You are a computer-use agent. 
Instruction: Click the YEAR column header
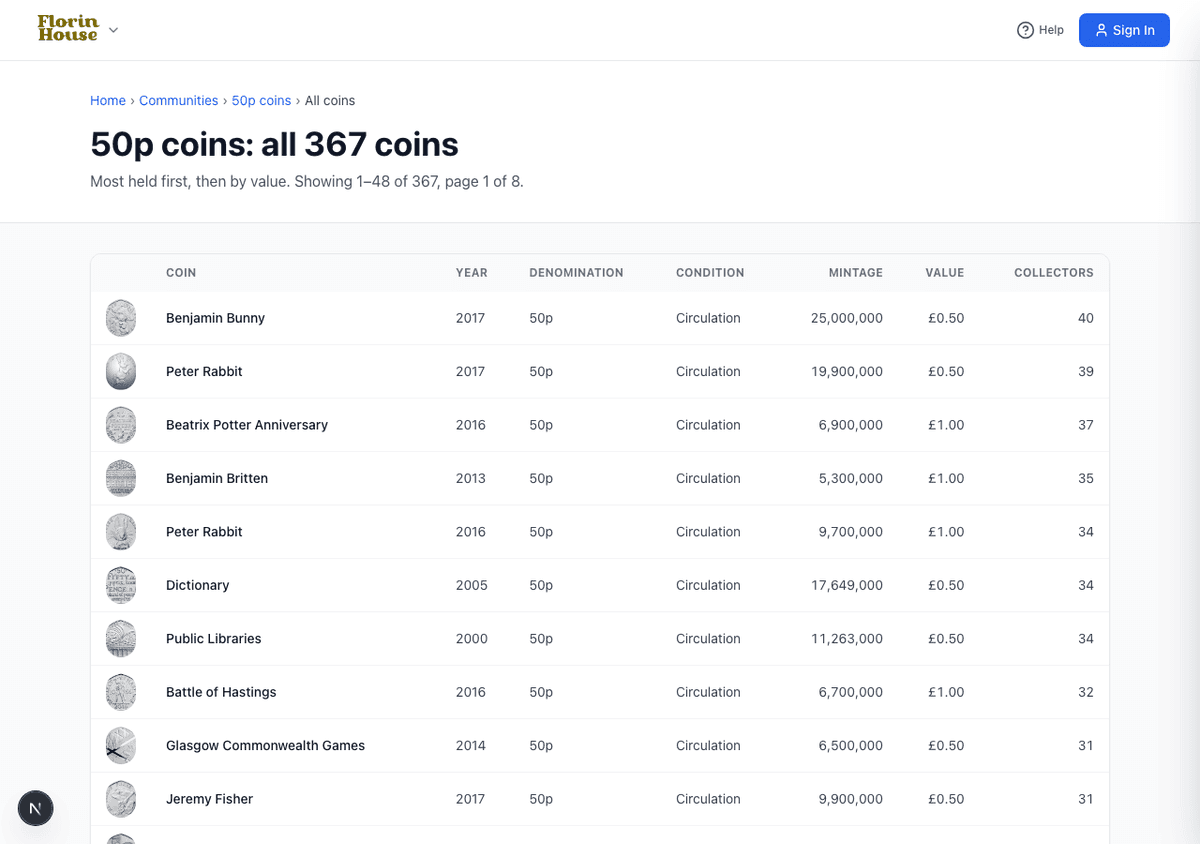[x=472, y=272]
